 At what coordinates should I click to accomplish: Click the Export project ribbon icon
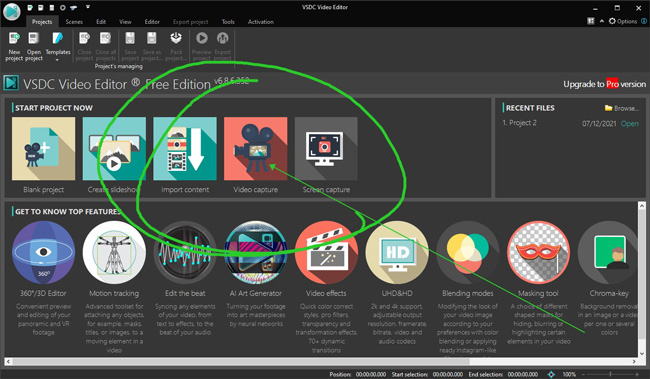click(x=223, y=38)
